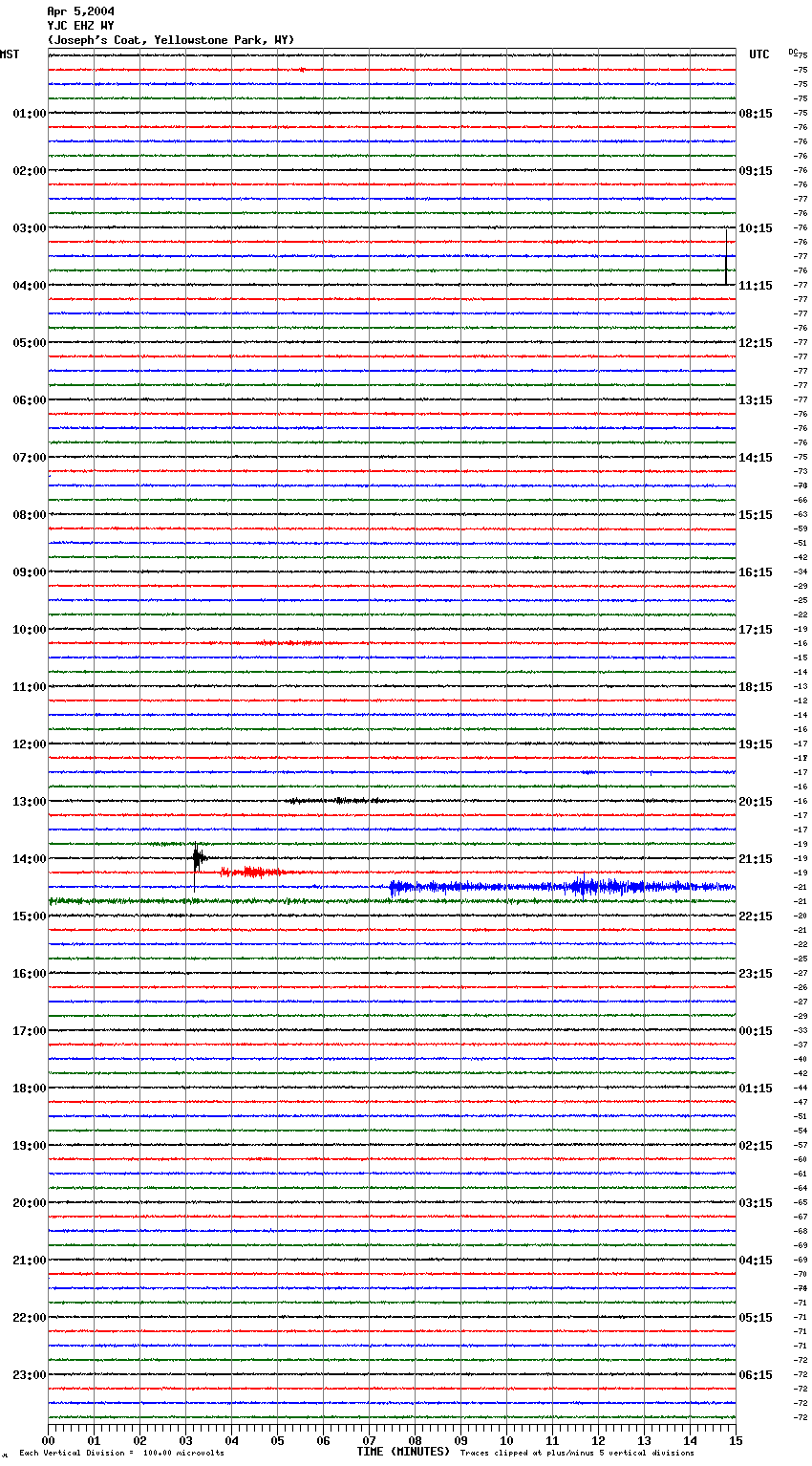812x1466 pixels.
Task: Click the DC offset value -34
Action: pos(801,571)
